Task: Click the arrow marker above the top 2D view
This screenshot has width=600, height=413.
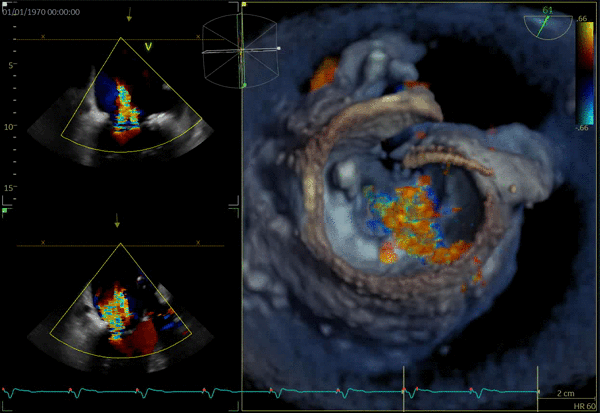Action: coord(131,17)
